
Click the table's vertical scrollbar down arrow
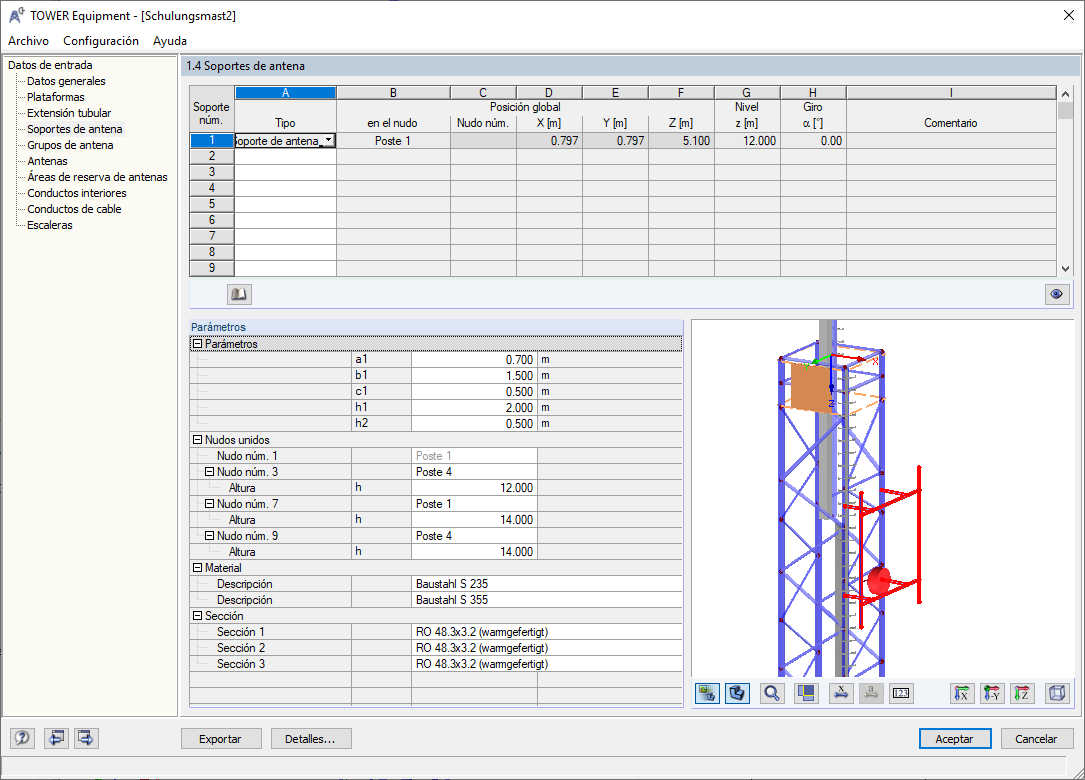tap(1065, 269)
